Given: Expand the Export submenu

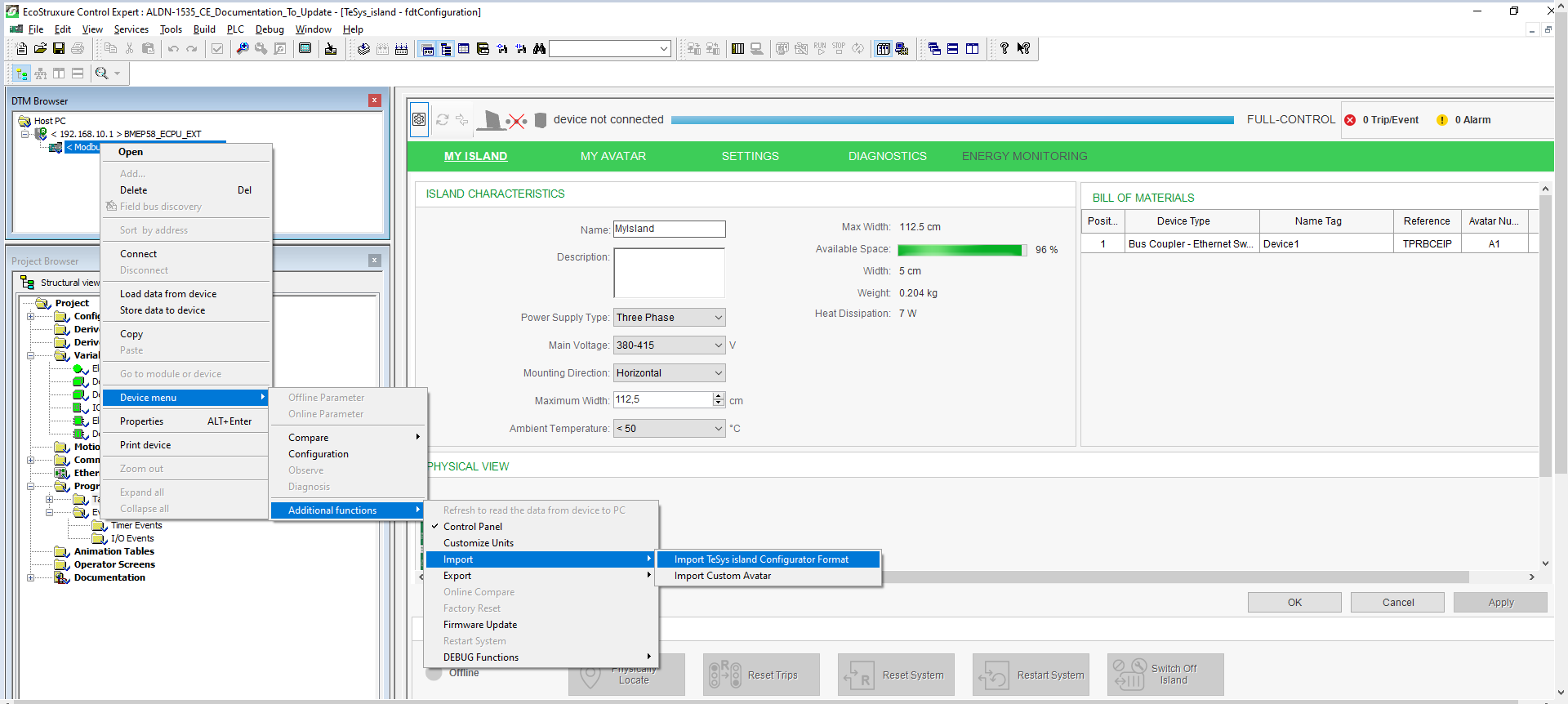Looking at the screenshot, I should 541,576.
